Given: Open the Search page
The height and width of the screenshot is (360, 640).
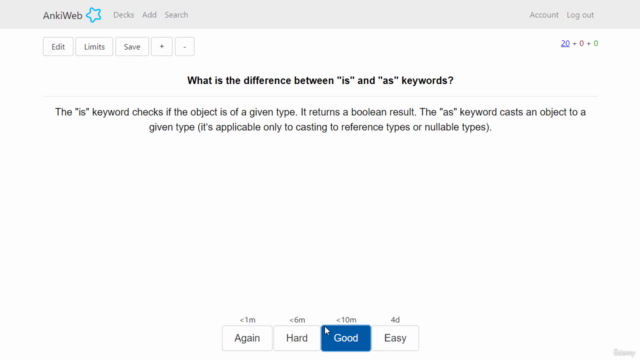Looking at the screenshot, I should pos(176,15).
